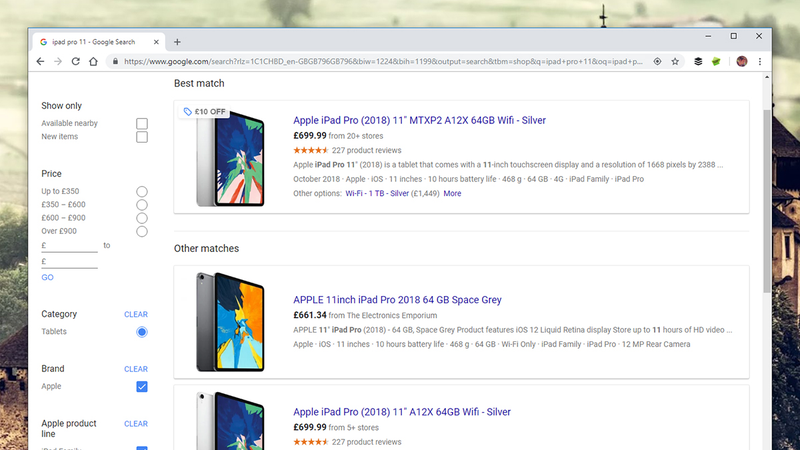This screenshot has width=800, height=450.
Task: Open the Chrome three-dot menu
Action: [760, 61]
